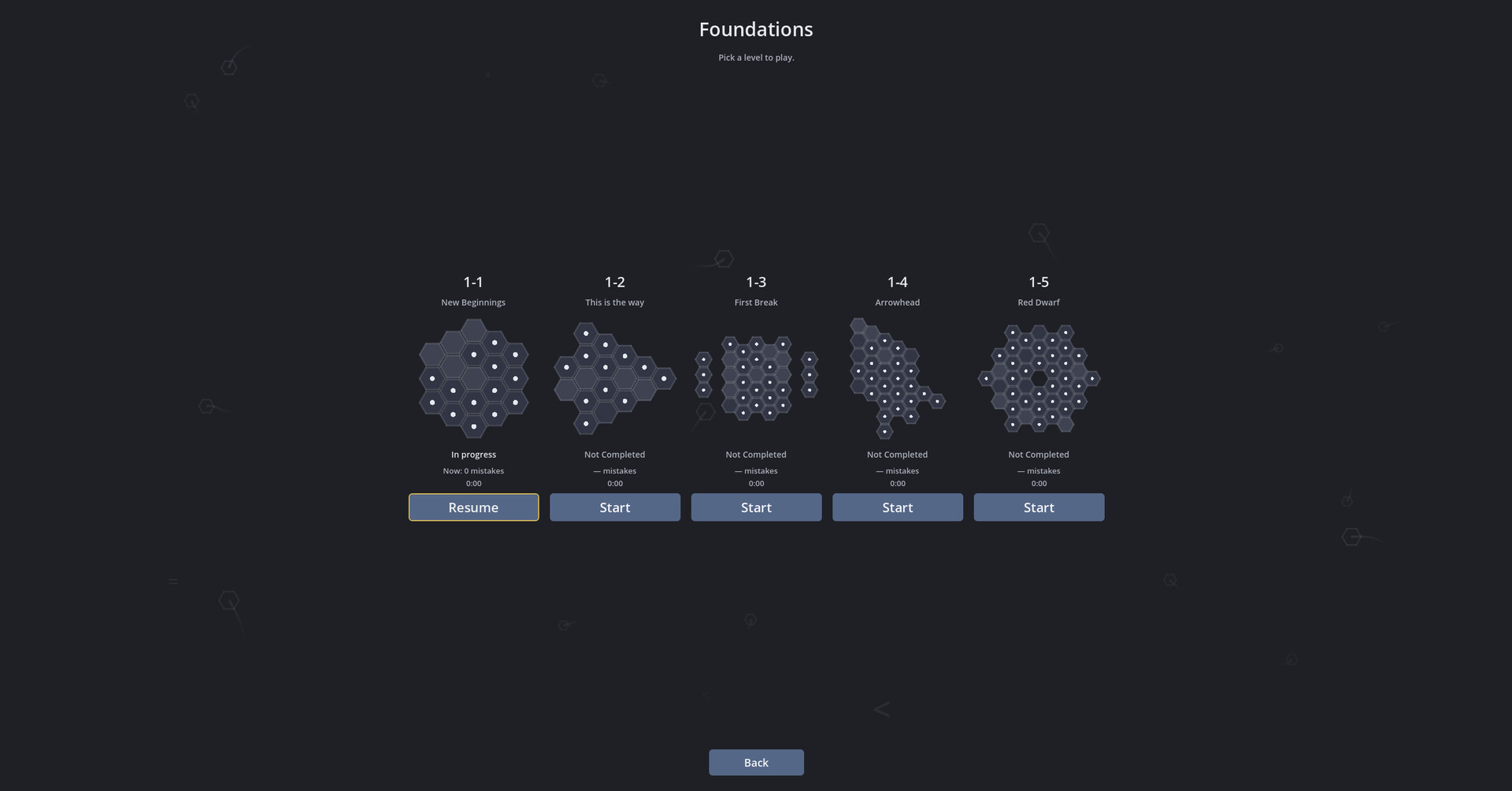Click the Foundations title text
The width and height of the screenshot is (1512, 791).
[756, 29]
